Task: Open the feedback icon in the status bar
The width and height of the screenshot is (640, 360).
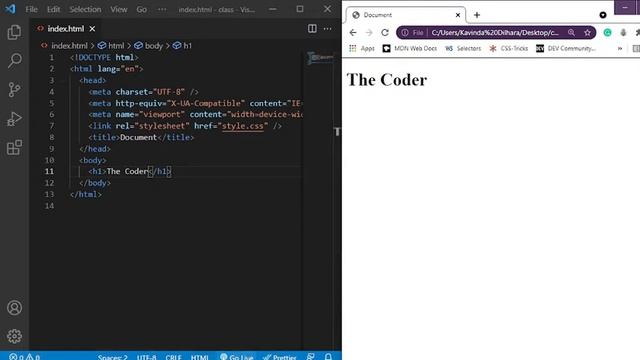Action: click(311, 357)
